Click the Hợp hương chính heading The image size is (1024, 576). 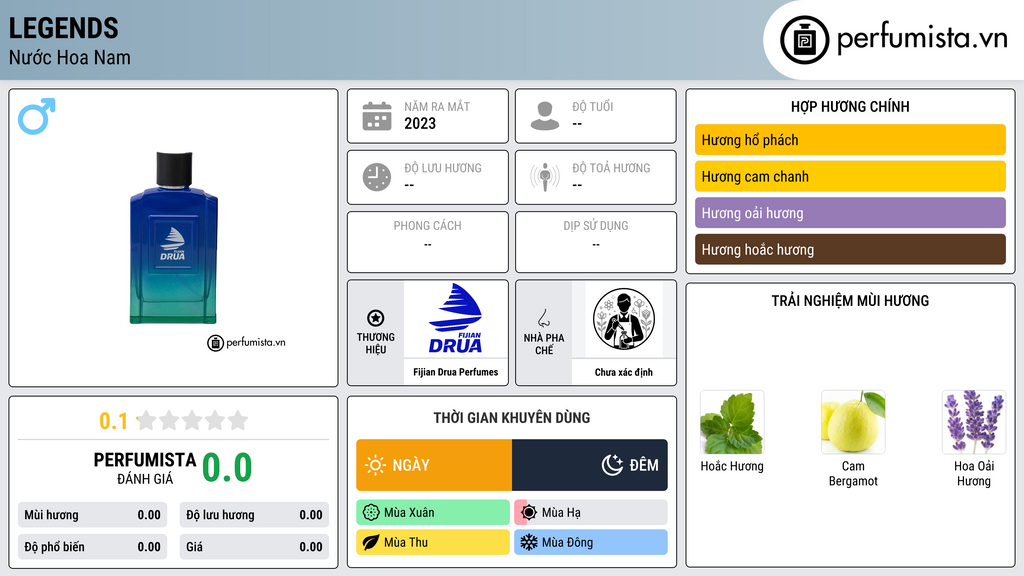click(850, 106)
